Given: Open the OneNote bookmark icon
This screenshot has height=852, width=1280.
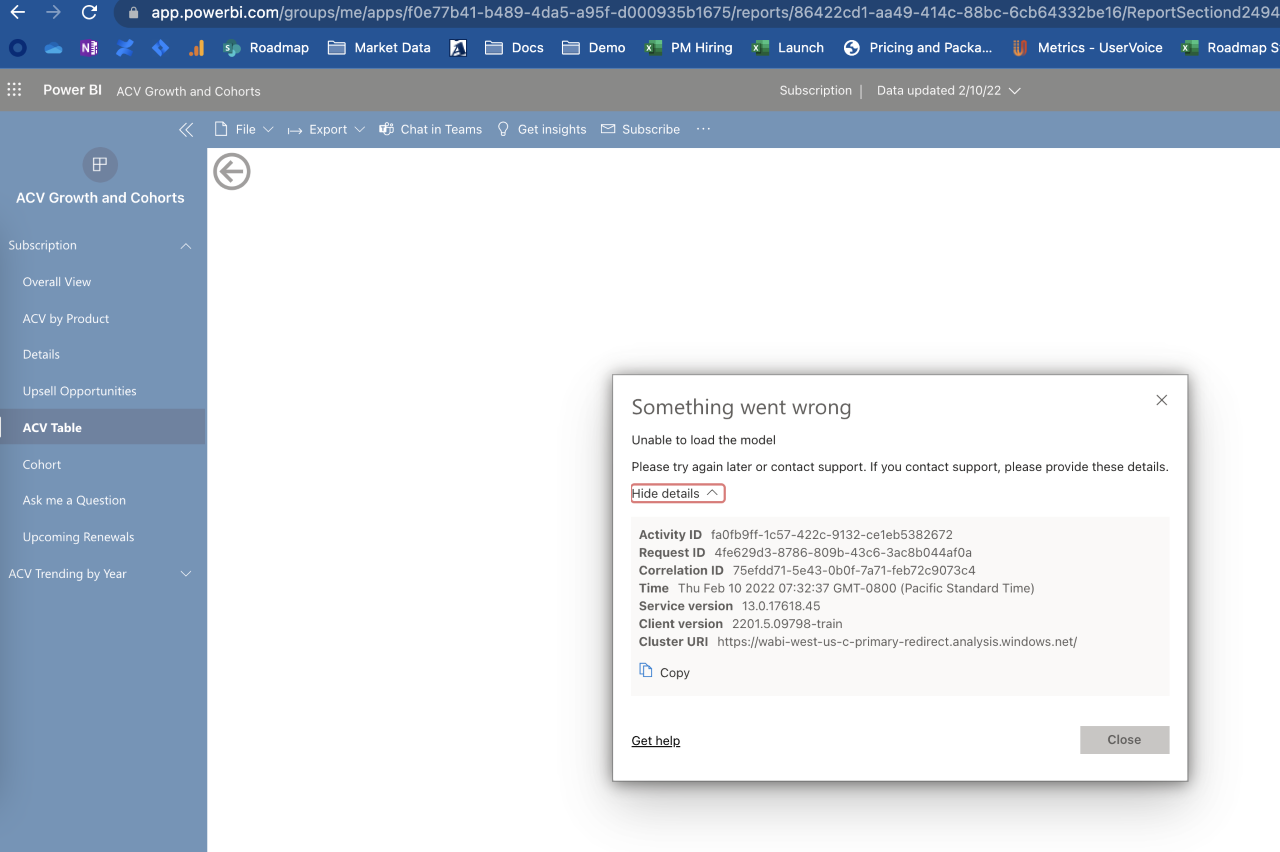Looking at the screenshot, I should pos(89,48).
